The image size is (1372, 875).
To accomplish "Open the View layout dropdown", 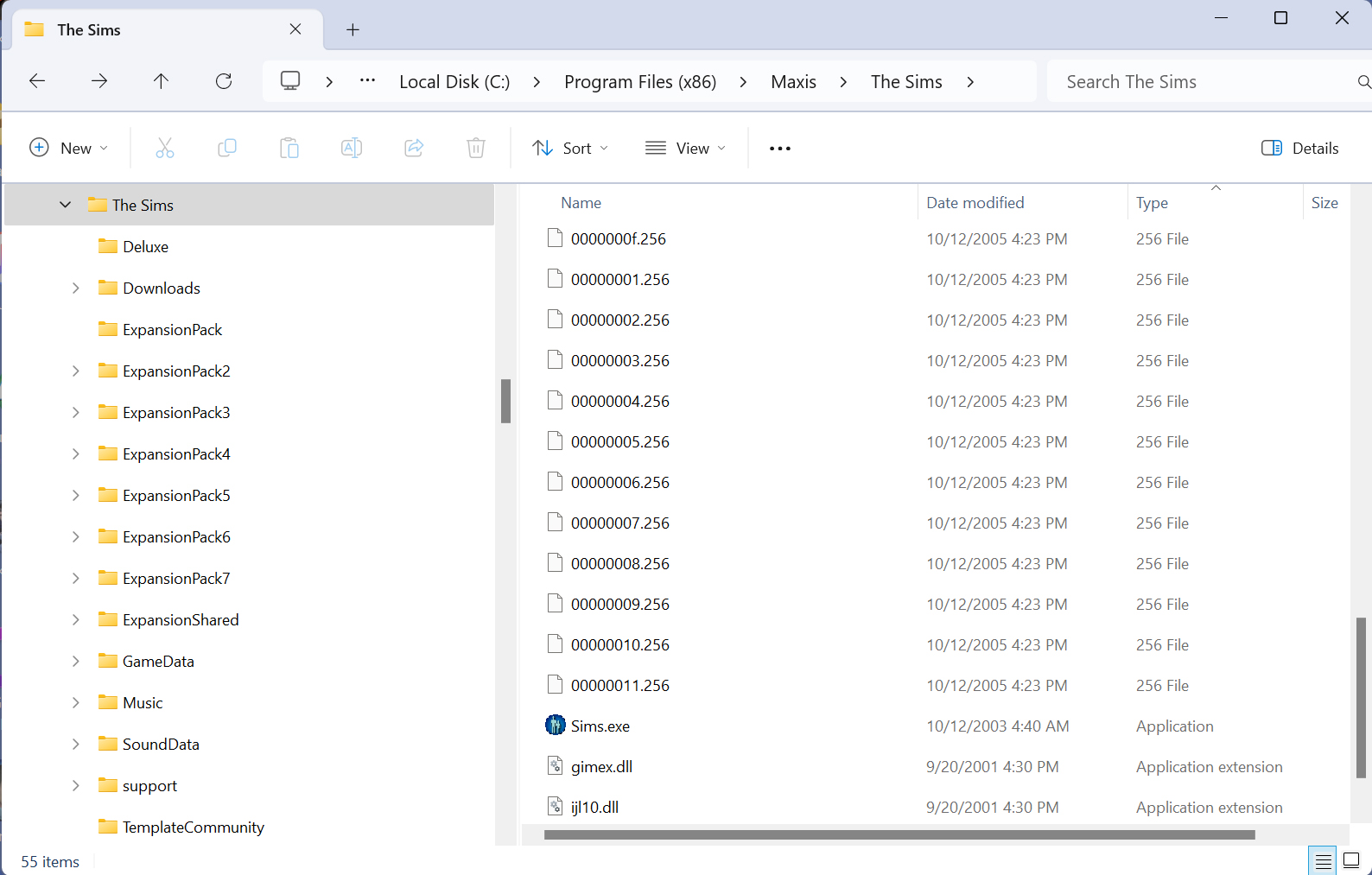I will [685, 148].
